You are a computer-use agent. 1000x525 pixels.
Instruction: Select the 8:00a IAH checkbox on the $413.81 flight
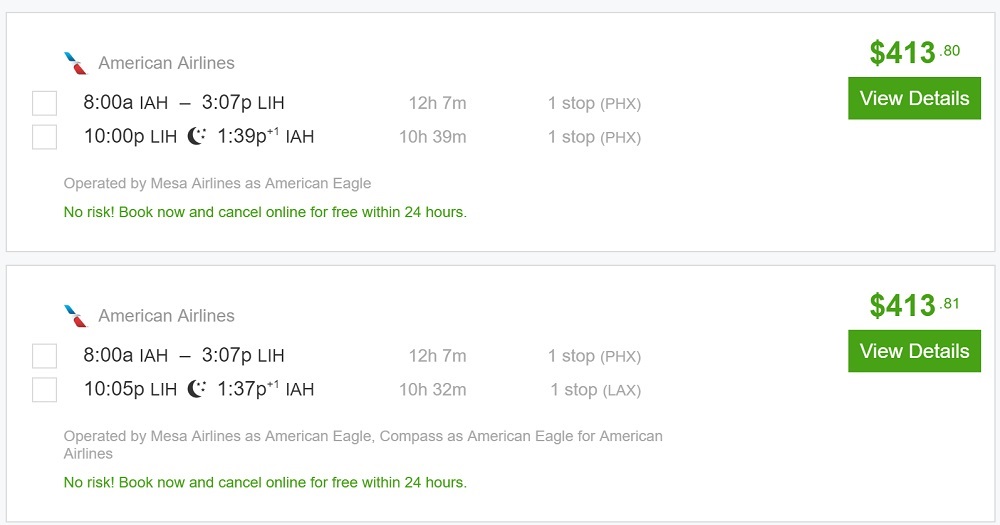[44, 356]
